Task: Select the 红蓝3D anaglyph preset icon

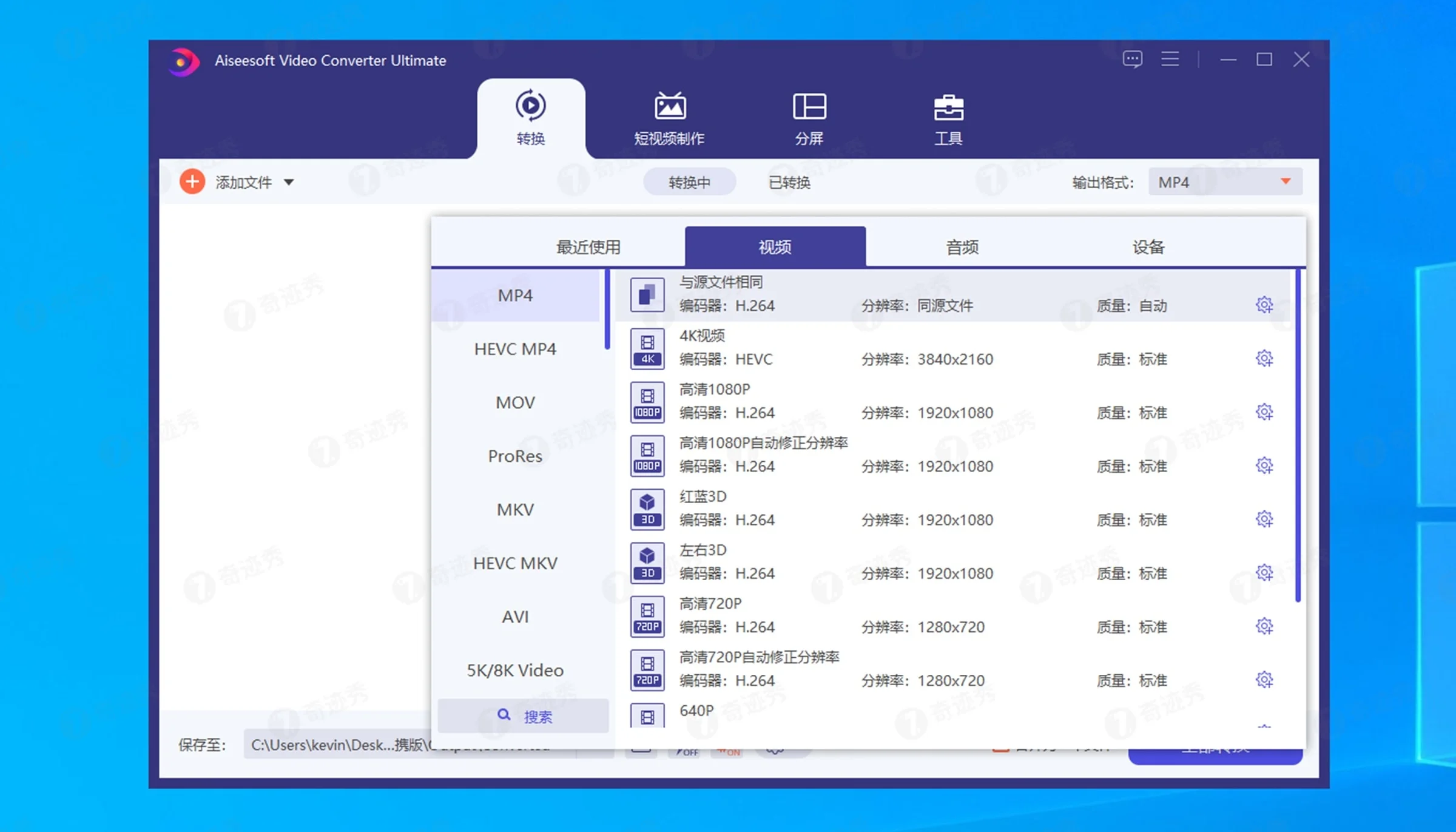Action: 647,509
